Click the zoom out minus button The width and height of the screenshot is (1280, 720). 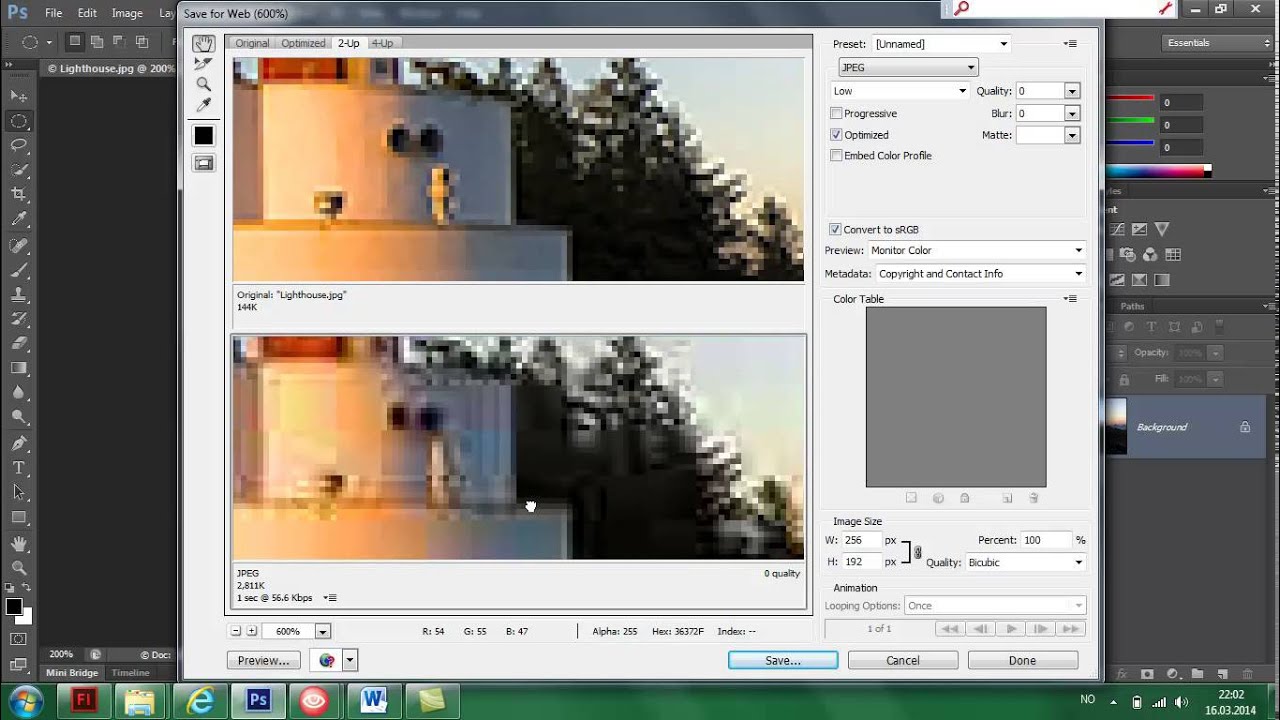(236, 631)
